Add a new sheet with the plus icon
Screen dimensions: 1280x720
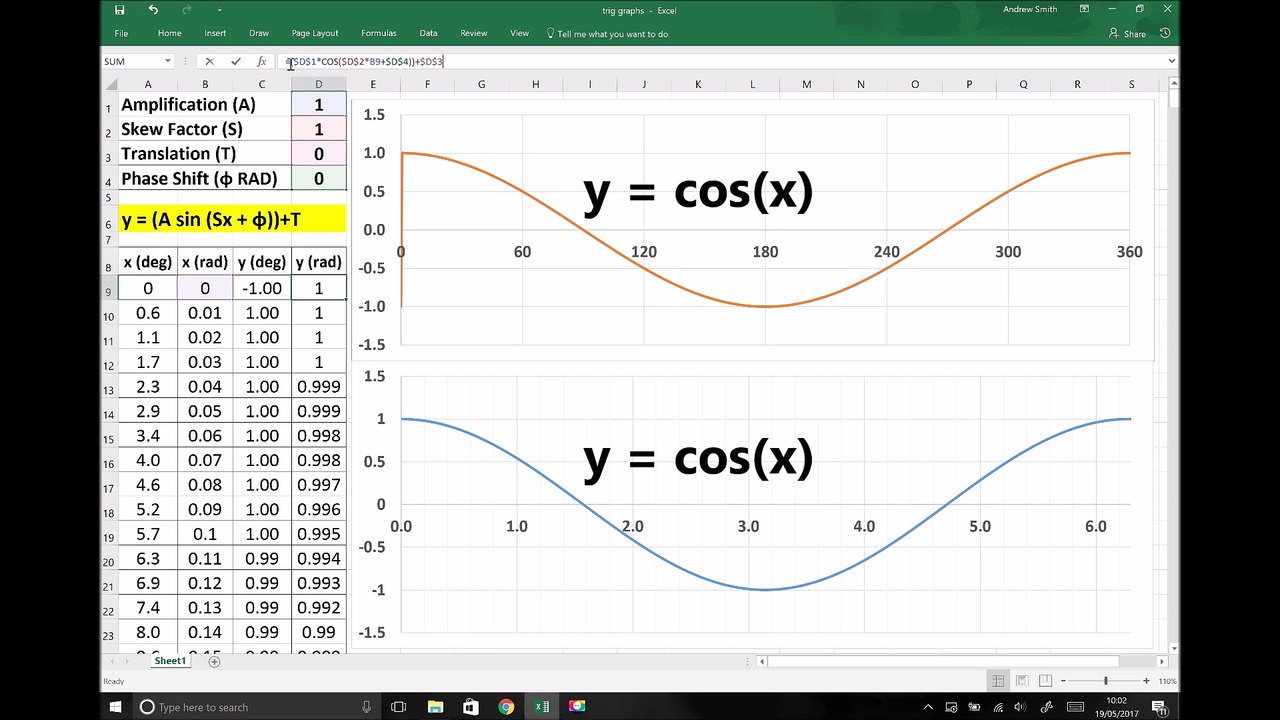tap(214, 661)
